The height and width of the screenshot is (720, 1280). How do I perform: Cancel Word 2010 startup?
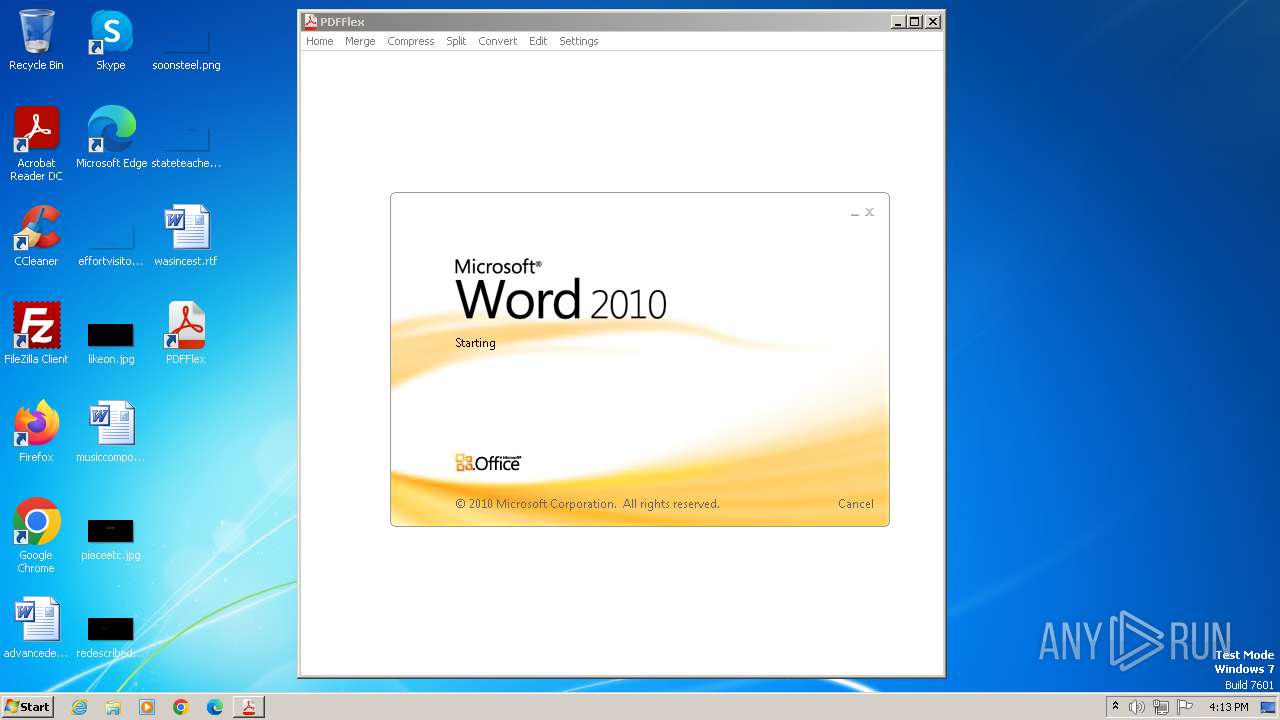click(x=856, y=504)
